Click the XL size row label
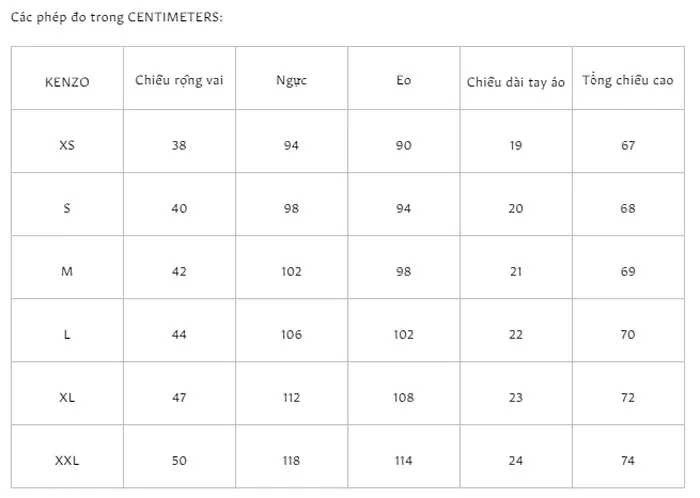Screen dimensions: 700x498 click(x=67, y=397)
